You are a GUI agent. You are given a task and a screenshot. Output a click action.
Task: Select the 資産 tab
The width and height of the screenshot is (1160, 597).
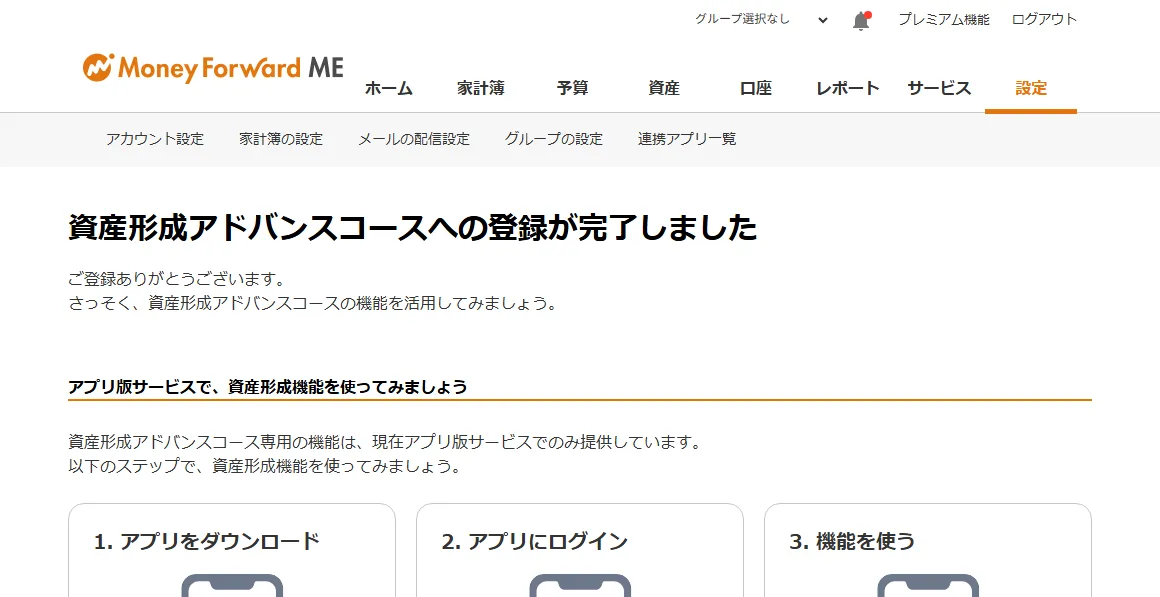click(x=664, y=88)
